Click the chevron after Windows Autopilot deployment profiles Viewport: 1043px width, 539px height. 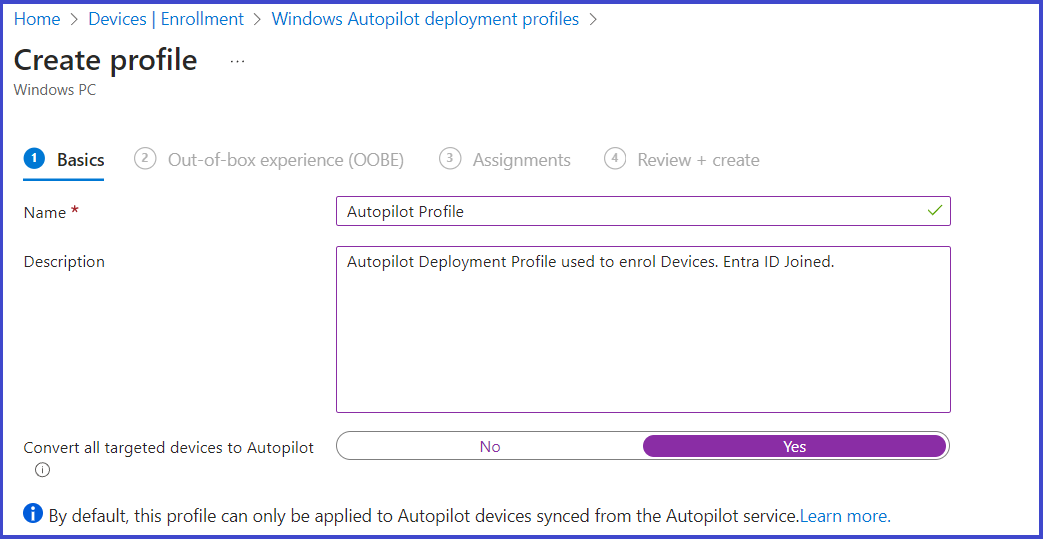click(593, 20)
